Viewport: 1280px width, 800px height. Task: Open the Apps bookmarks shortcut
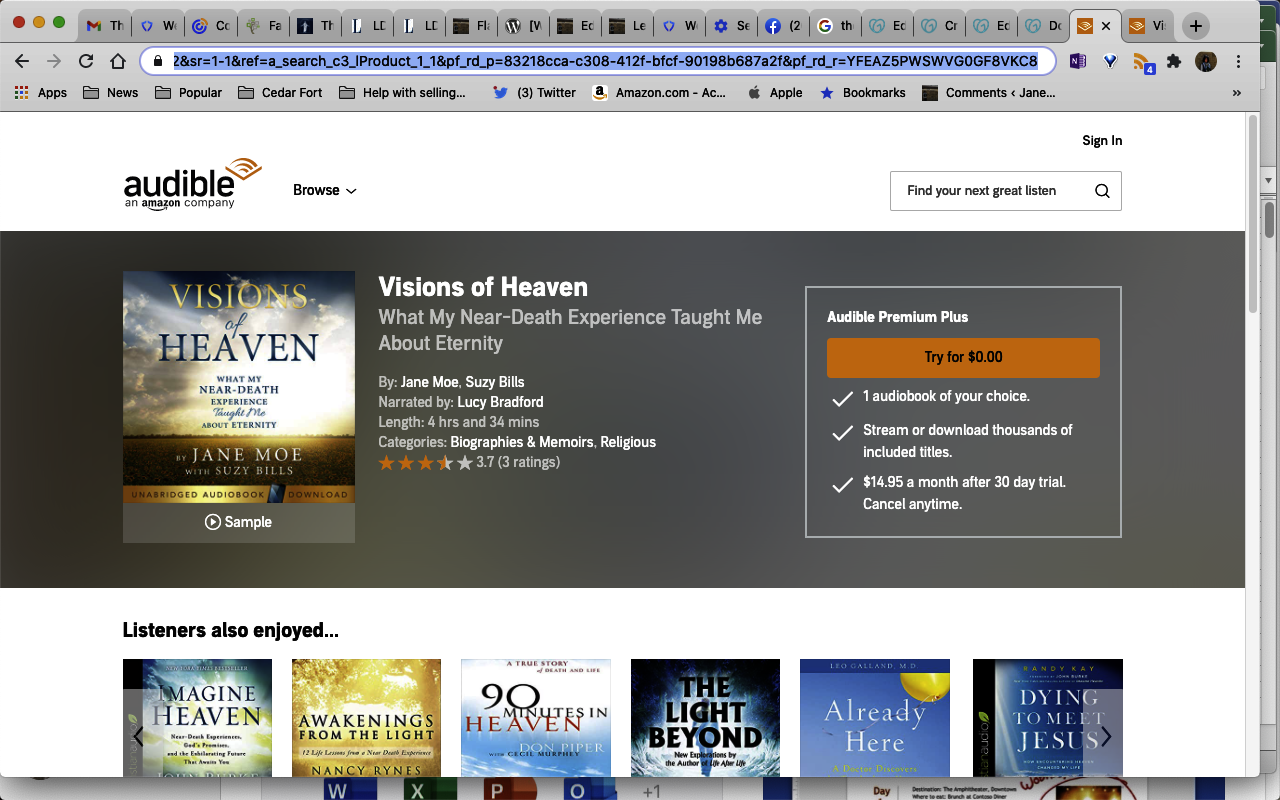[x=41, y=92]
